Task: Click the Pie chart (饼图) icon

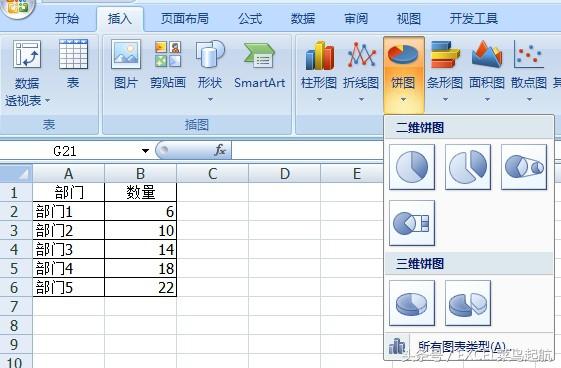Action: pos(403,54)
